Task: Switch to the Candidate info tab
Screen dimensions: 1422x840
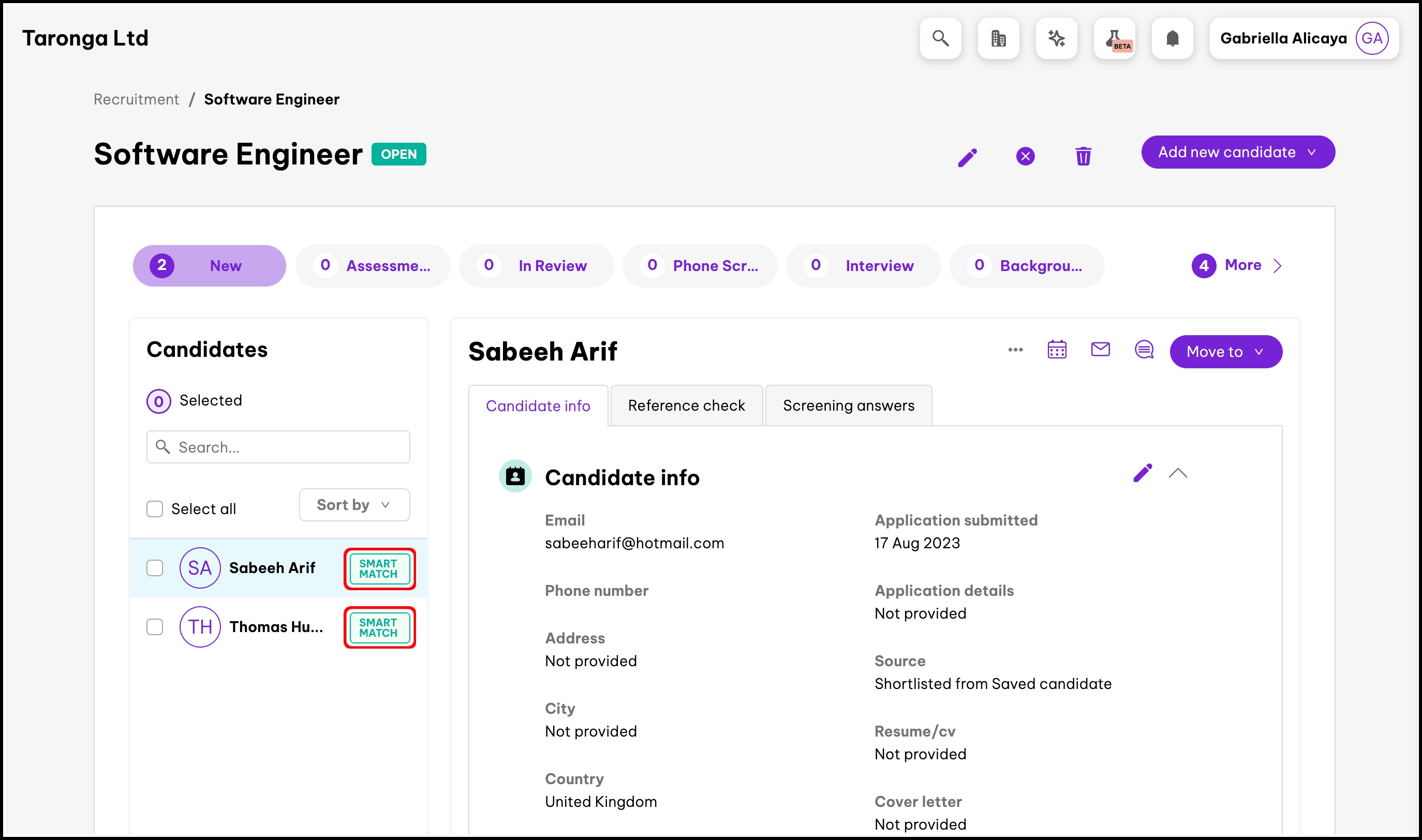Action: [538, 406]
